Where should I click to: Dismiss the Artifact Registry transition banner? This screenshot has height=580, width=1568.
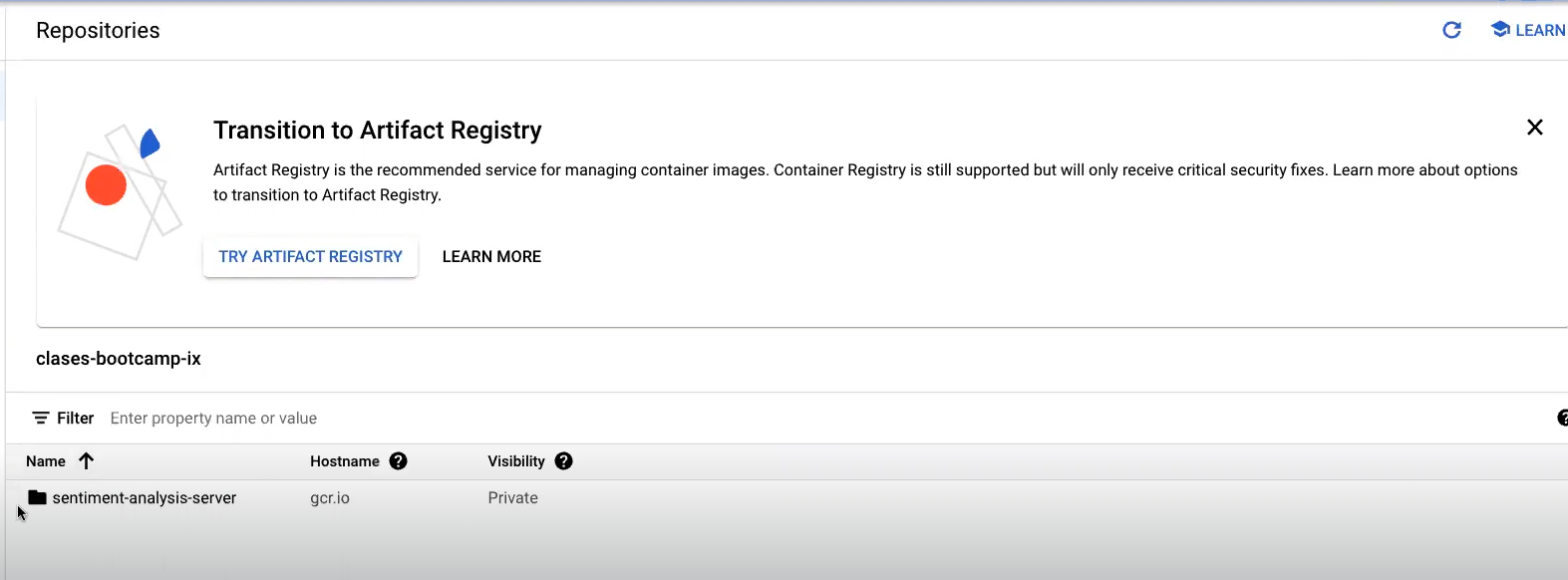1535,128
